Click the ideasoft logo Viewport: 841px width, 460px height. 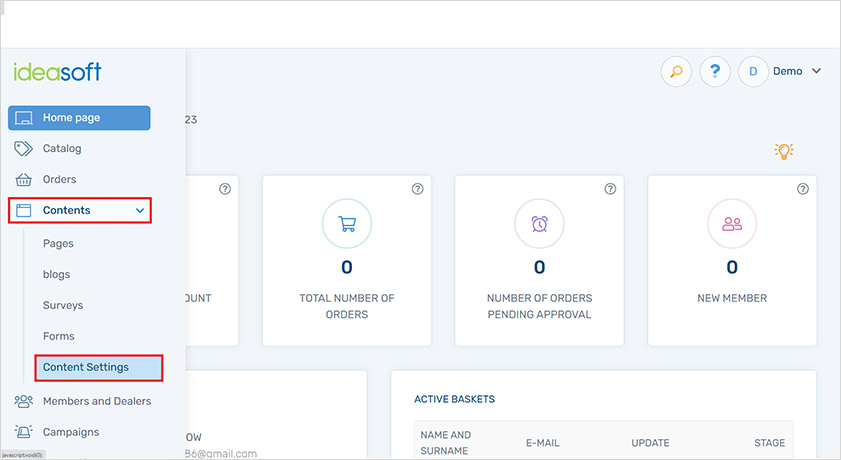[57, 72]
